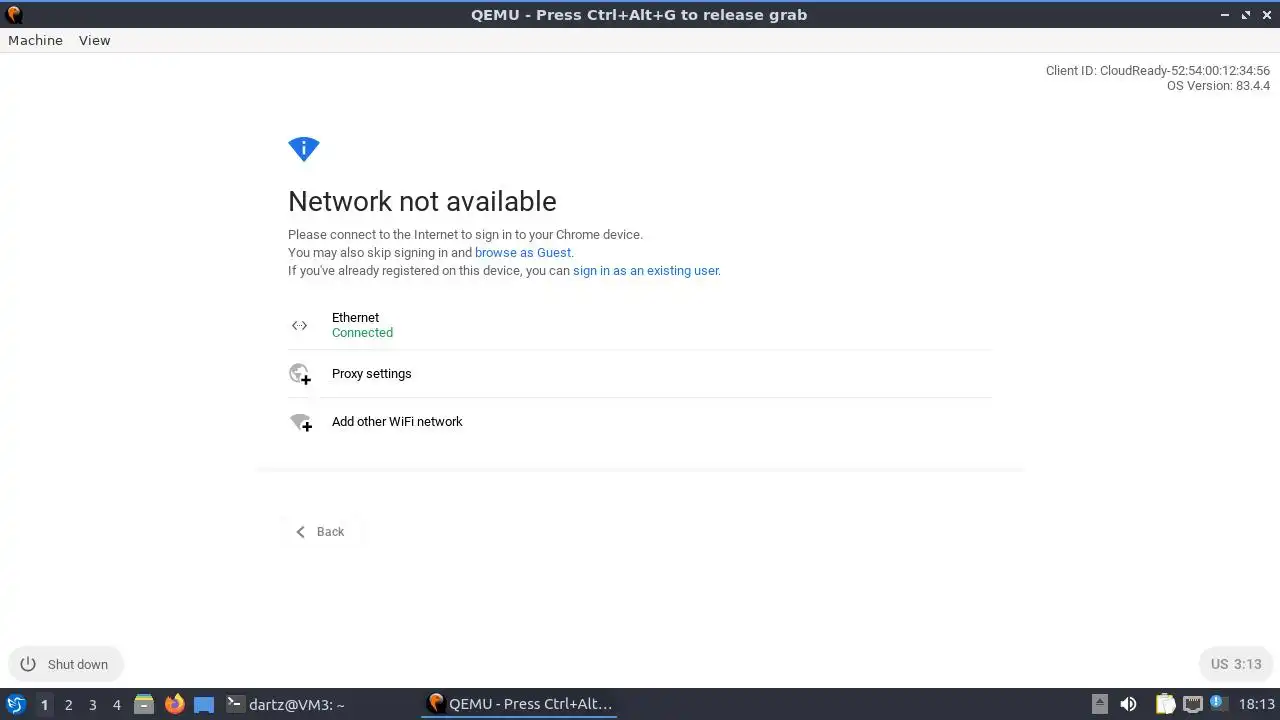The width and height of the screenshot is (1280, 720).
Task: Switch to workspace 2
Action: (x=68, y=705)
